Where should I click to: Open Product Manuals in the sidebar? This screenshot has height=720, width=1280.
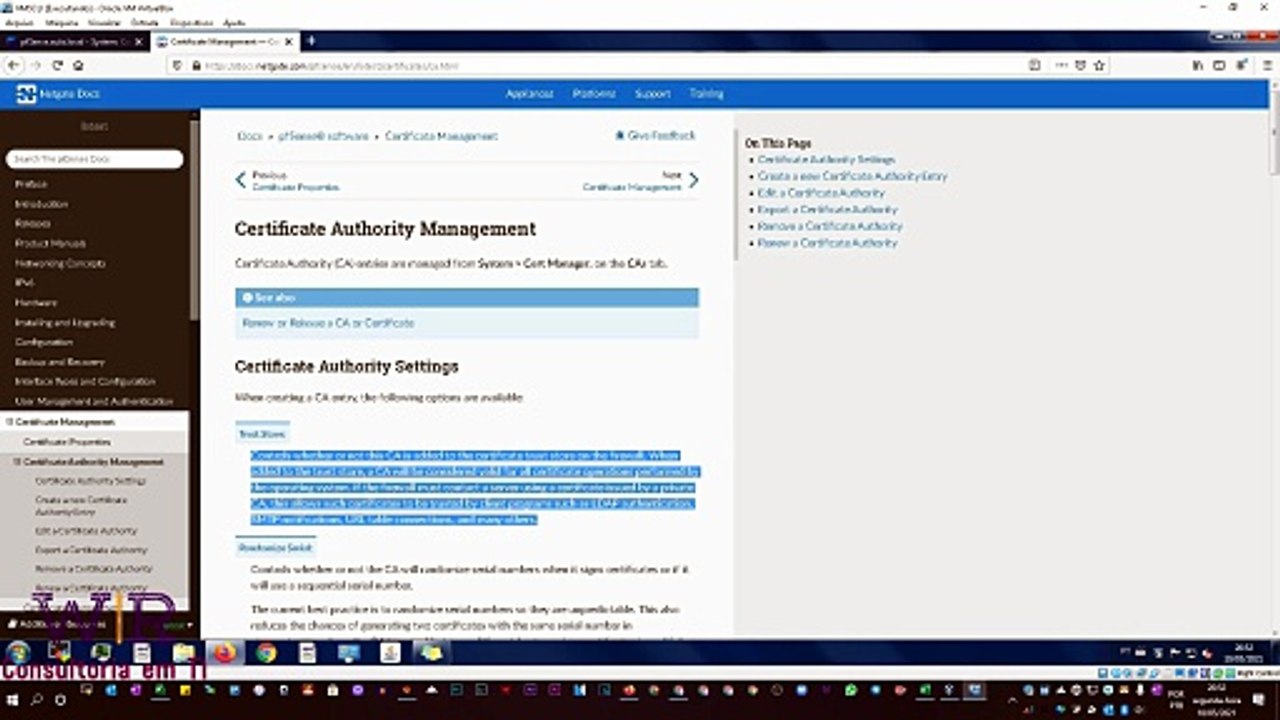click(x=50, y=243)
